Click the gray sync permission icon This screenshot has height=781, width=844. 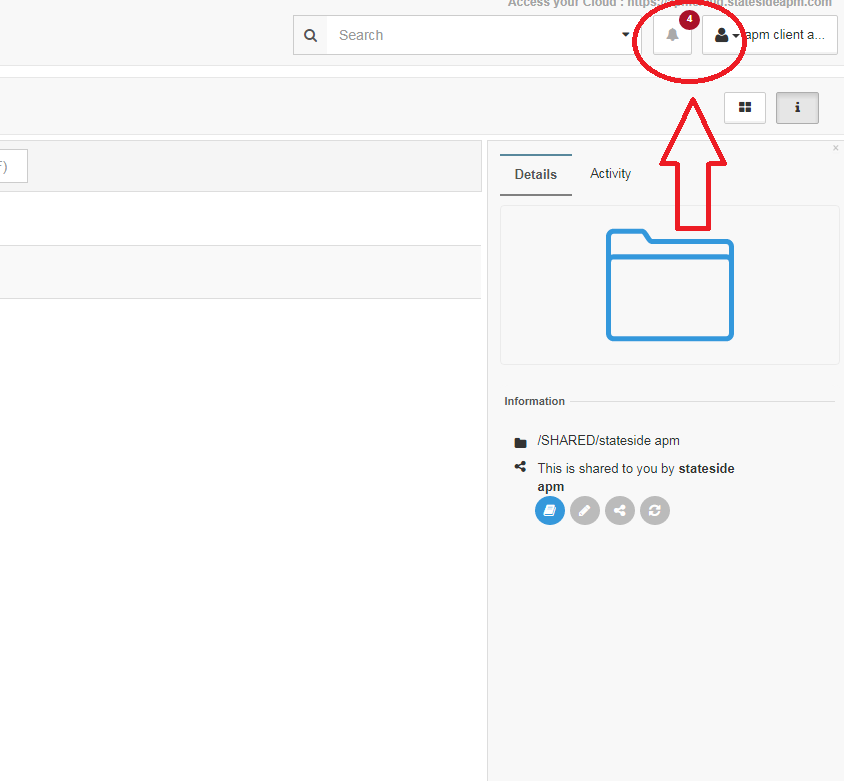coord(655,510)
